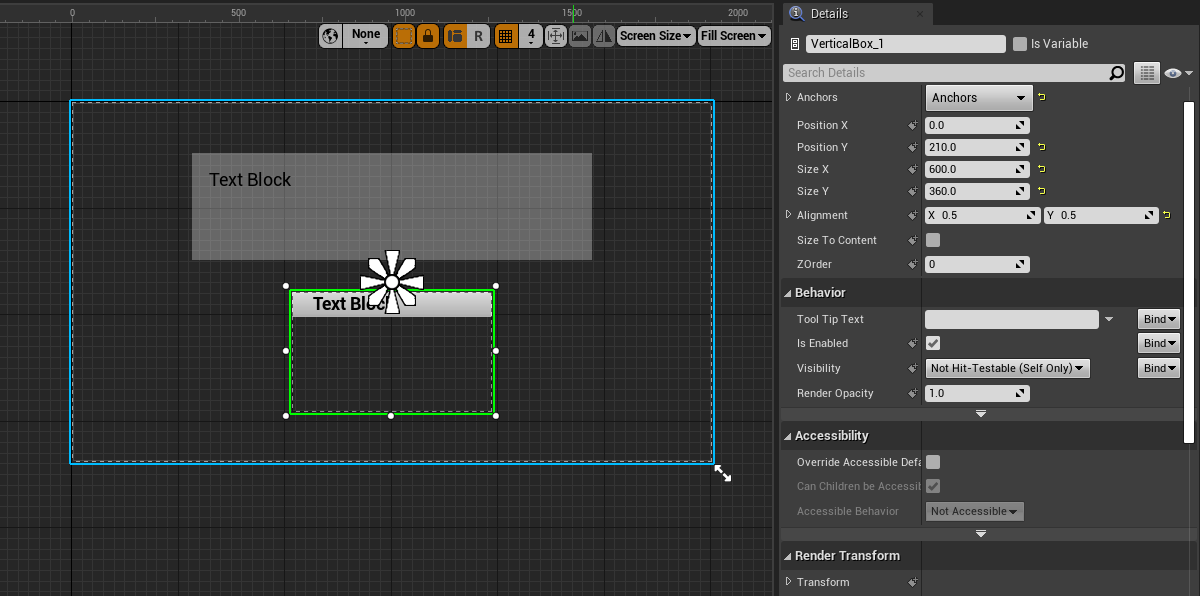Click Position Y value 210.0

point(977,148)
